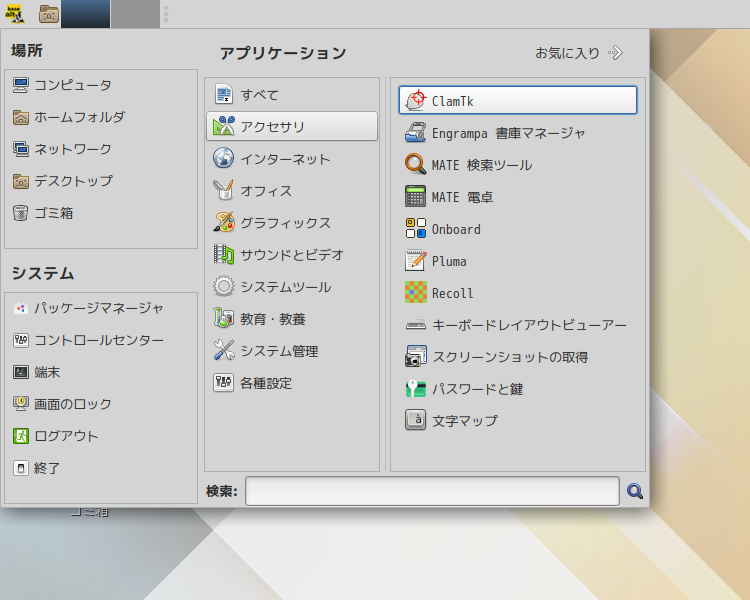Open デスクトップ desktop folder in the places list
Viewport: 750px width, 600px height.
[x=101, y=181]
